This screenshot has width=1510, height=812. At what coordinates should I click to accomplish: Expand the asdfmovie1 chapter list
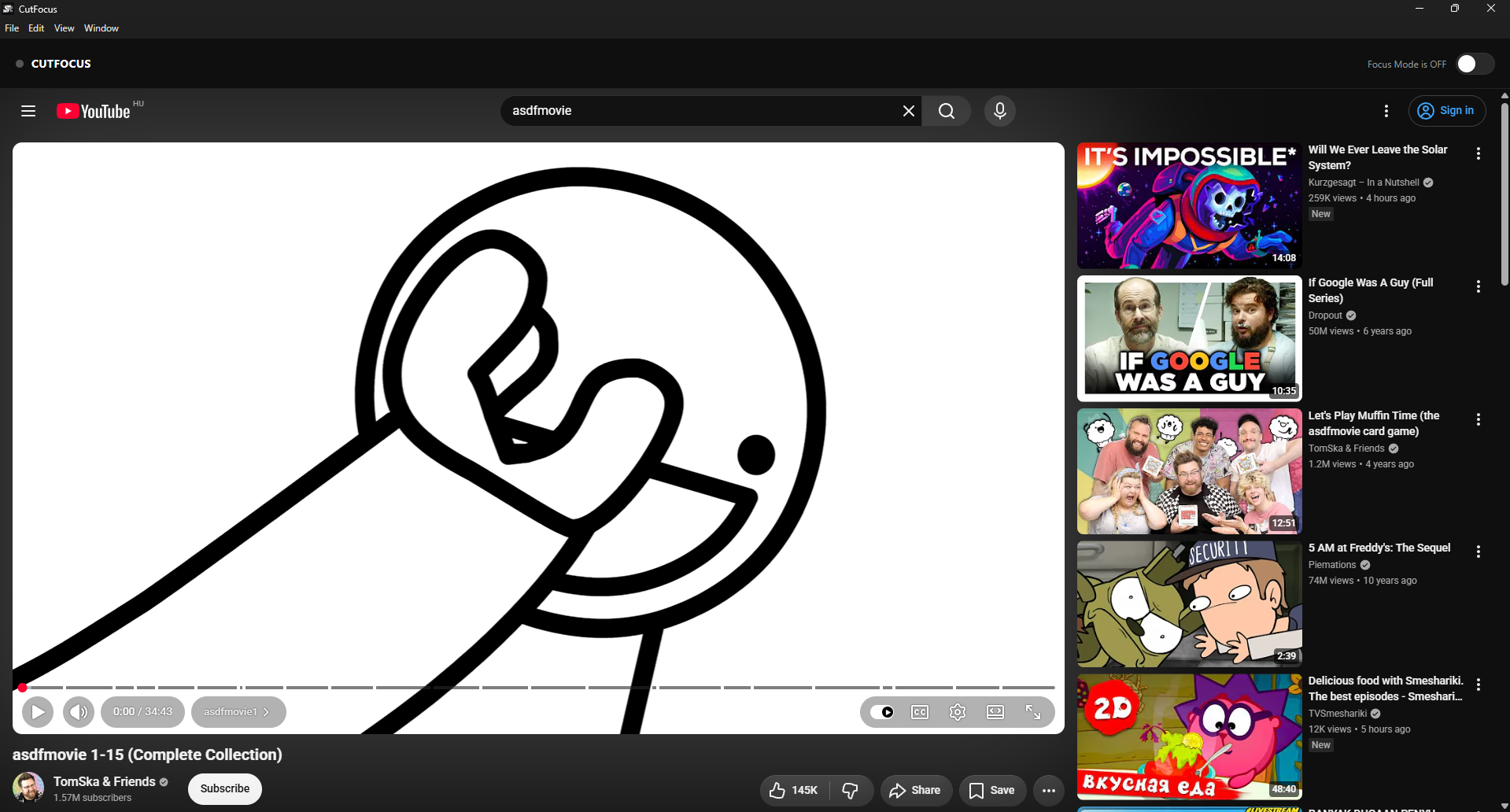coord(238,712)
